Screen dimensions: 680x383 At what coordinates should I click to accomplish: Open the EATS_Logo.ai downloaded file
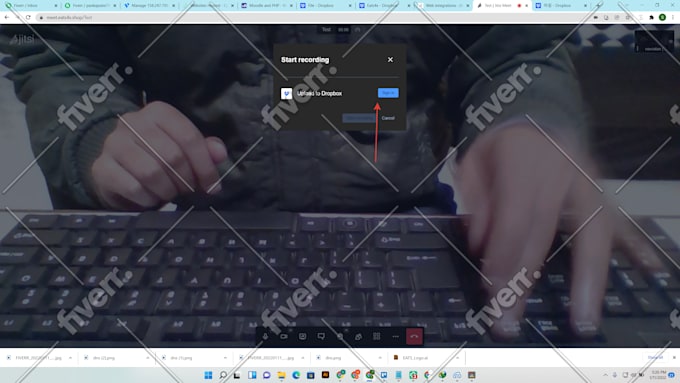[x=415, y=358]
